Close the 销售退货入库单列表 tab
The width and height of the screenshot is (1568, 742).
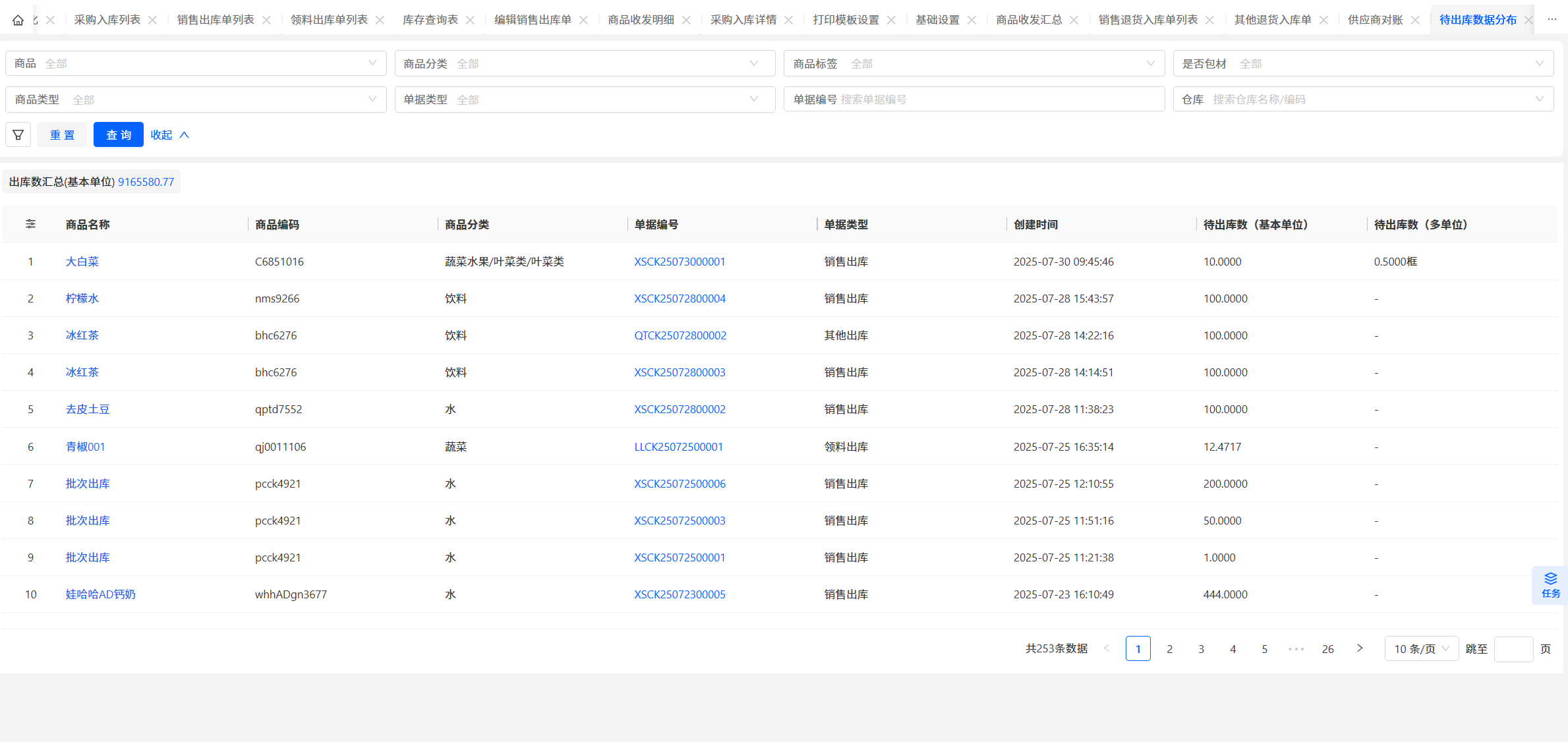click(x=1209, y=20)
